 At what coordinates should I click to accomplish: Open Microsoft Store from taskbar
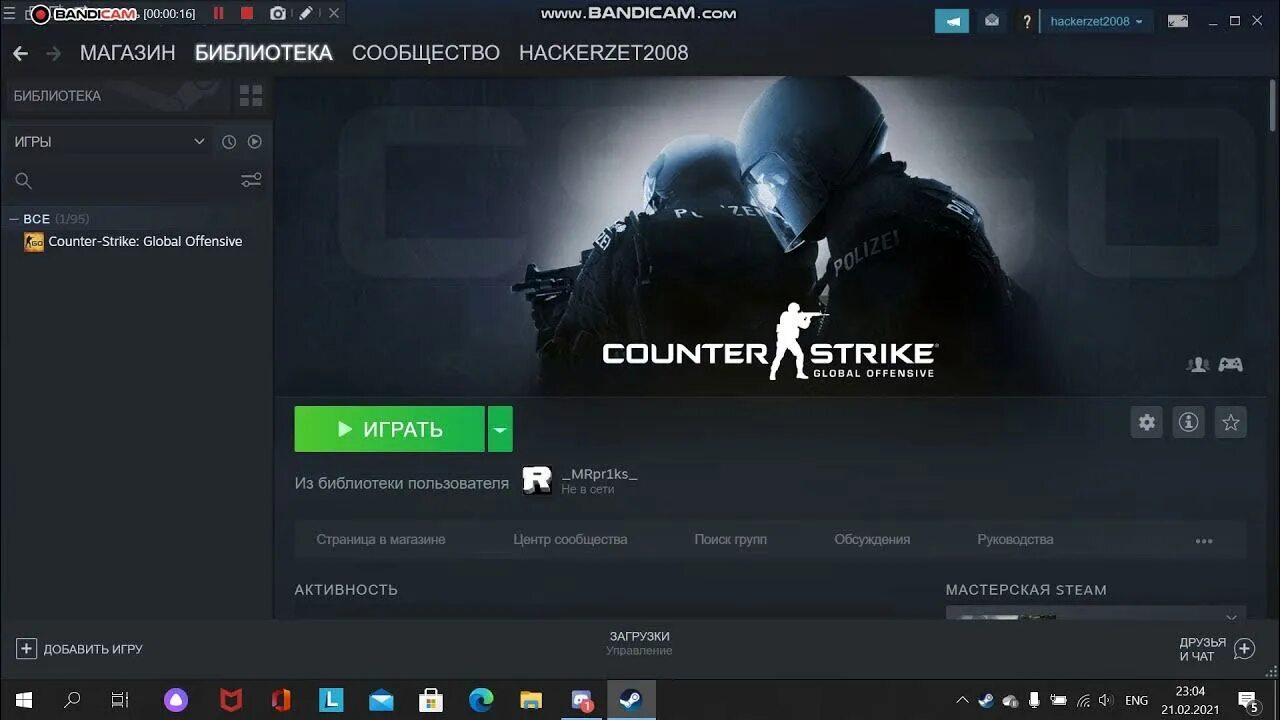click(431, 700)
